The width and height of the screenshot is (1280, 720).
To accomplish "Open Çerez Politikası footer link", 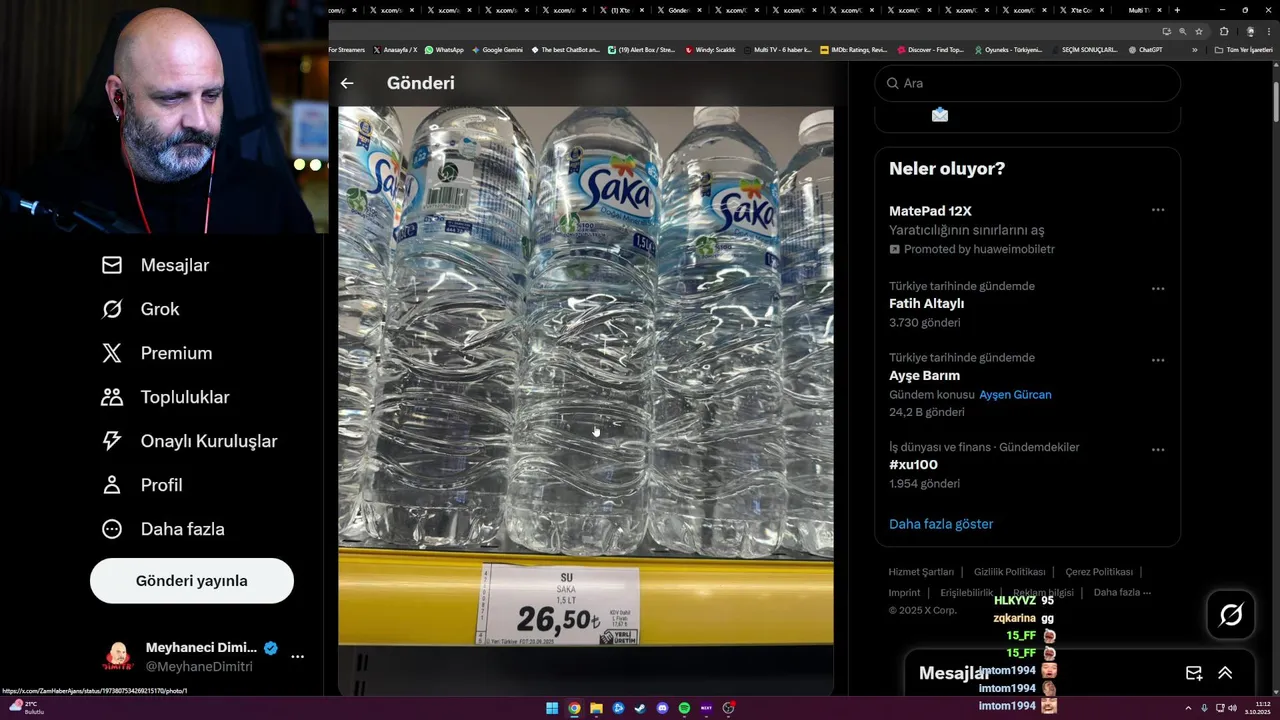I will [1099, 572].
